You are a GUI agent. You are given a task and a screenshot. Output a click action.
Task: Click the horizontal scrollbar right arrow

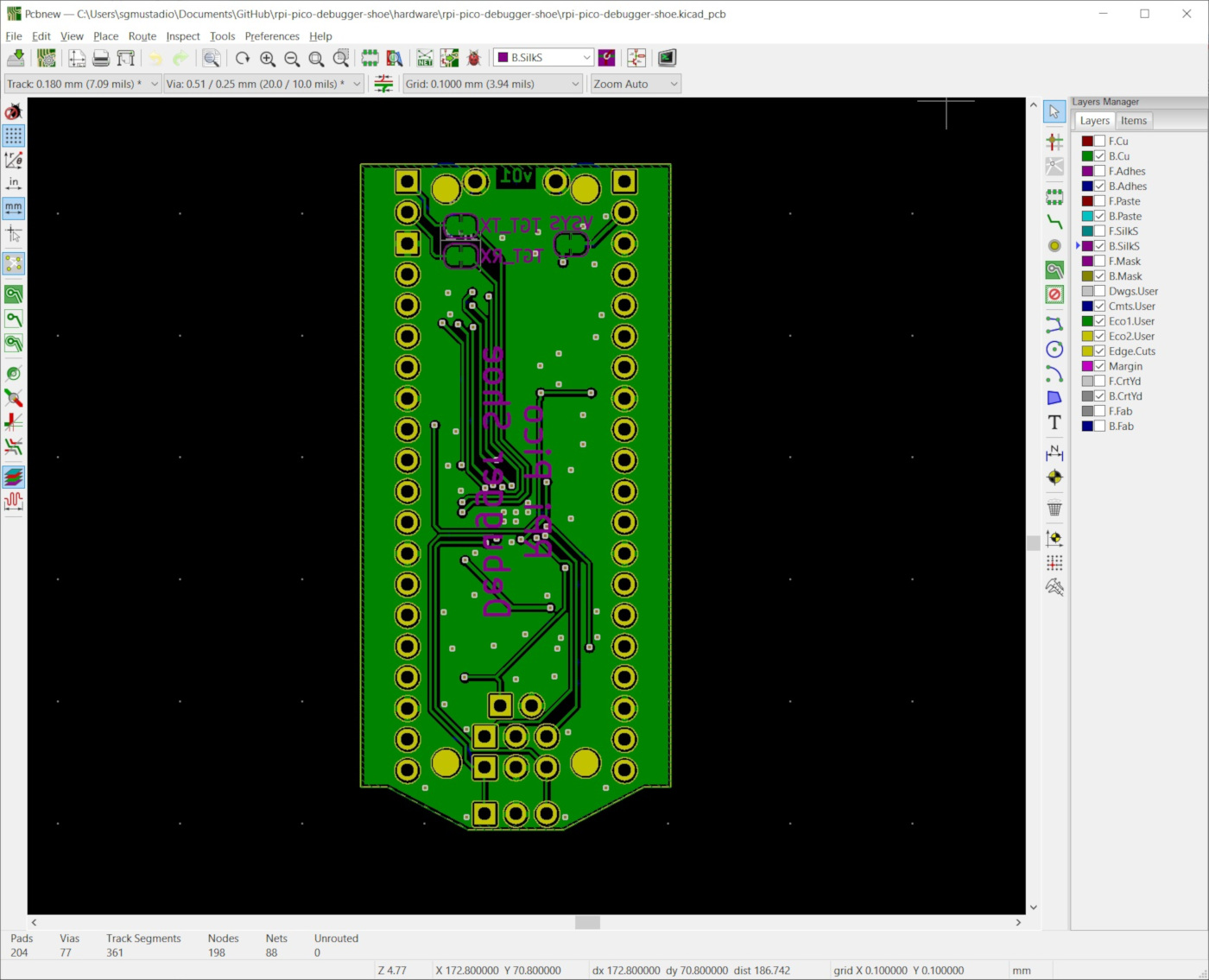(x=1018, y=922)
